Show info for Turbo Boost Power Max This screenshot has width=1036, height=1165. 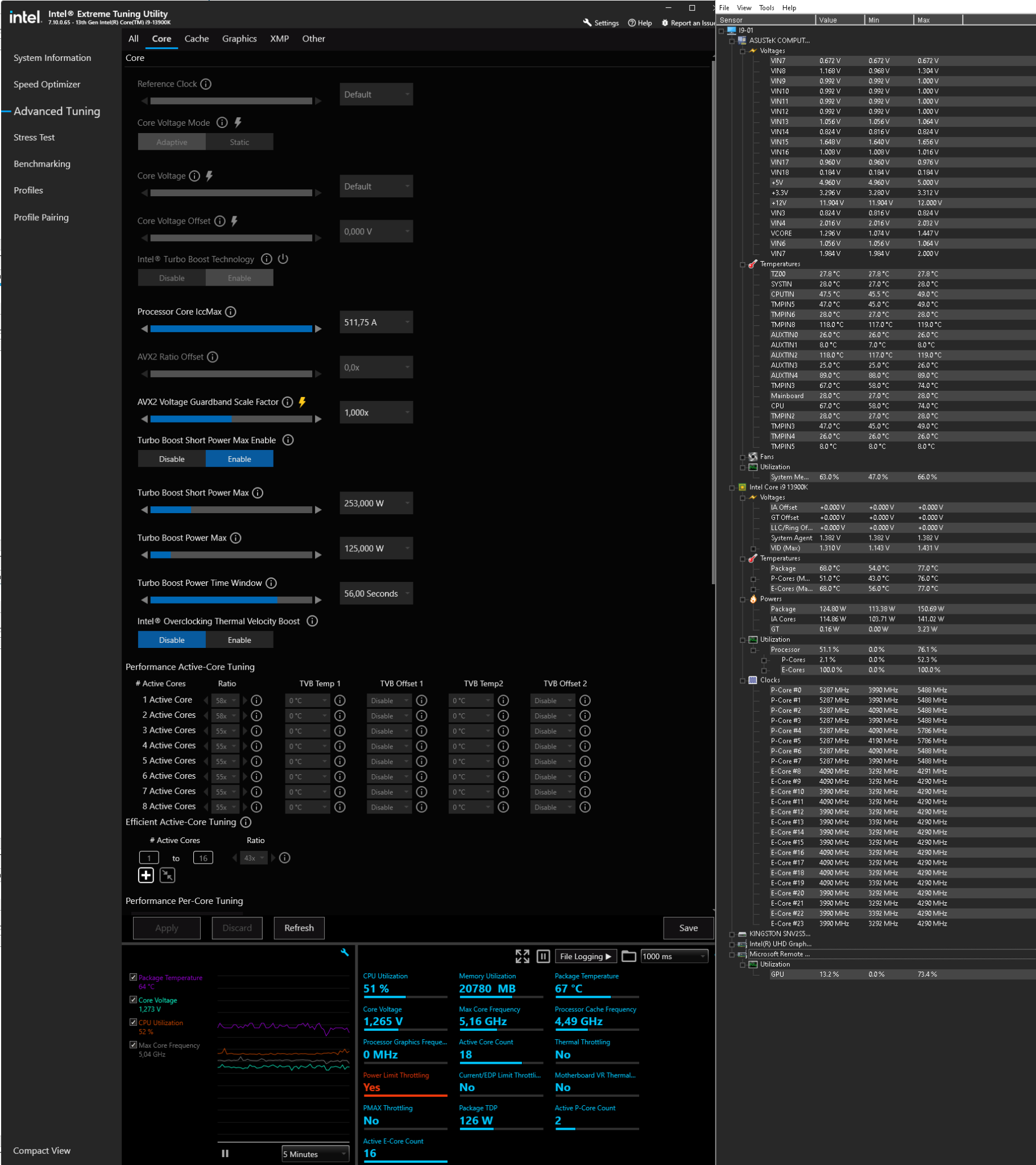click(235, 538)
